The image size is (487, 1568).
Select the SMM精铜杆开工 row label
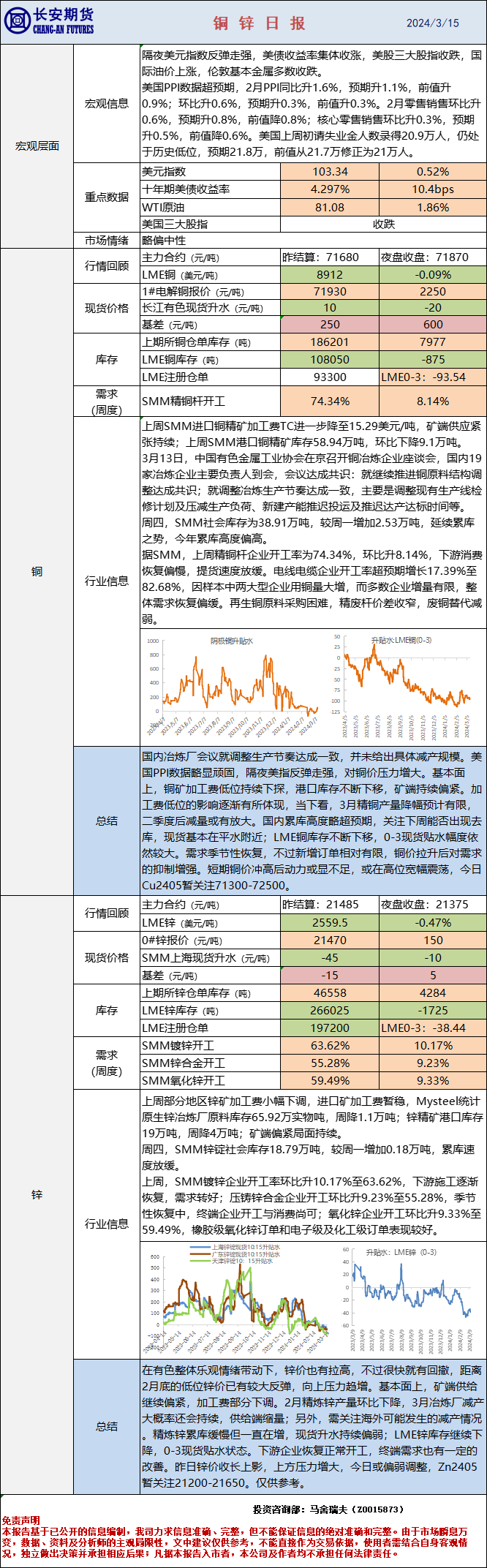coord(211,402)
